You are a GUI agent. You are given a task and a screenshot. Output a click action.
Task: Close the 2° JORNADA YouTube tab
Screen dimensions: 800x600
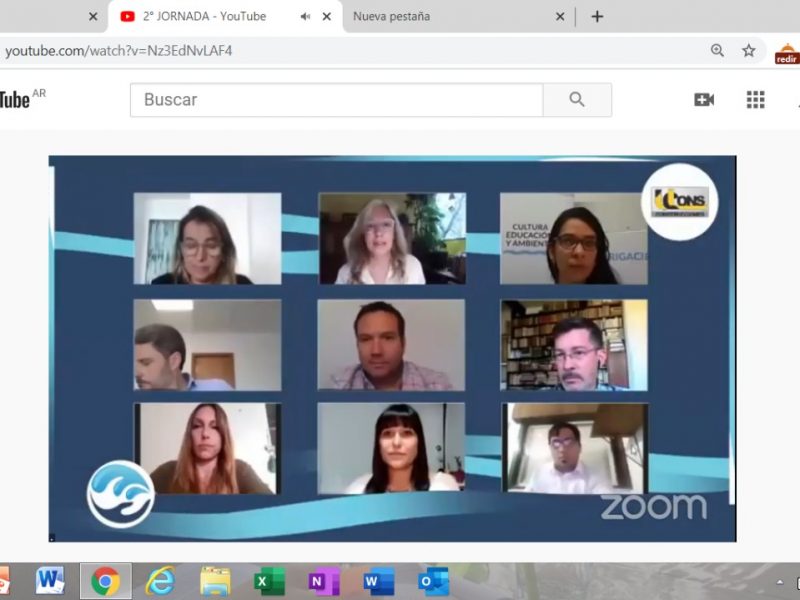pyautogui.click(x=326, y=16)
